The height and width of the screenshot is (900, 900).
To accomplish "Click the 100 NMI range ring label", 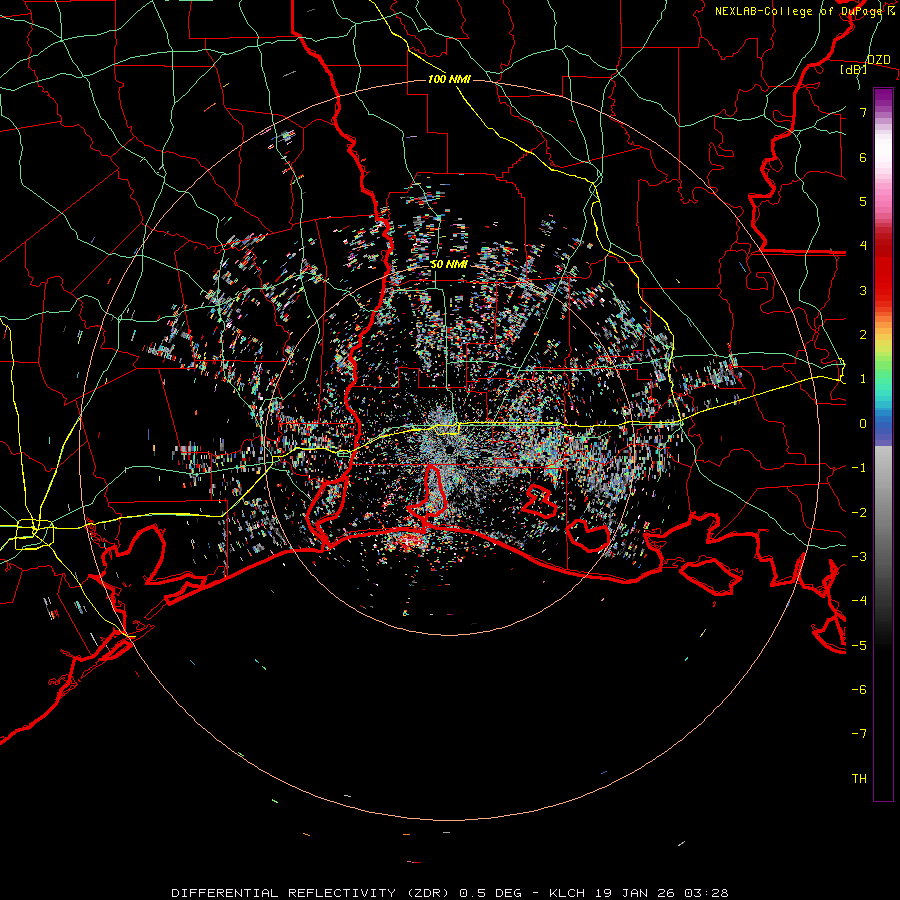I will click(449, 79).
